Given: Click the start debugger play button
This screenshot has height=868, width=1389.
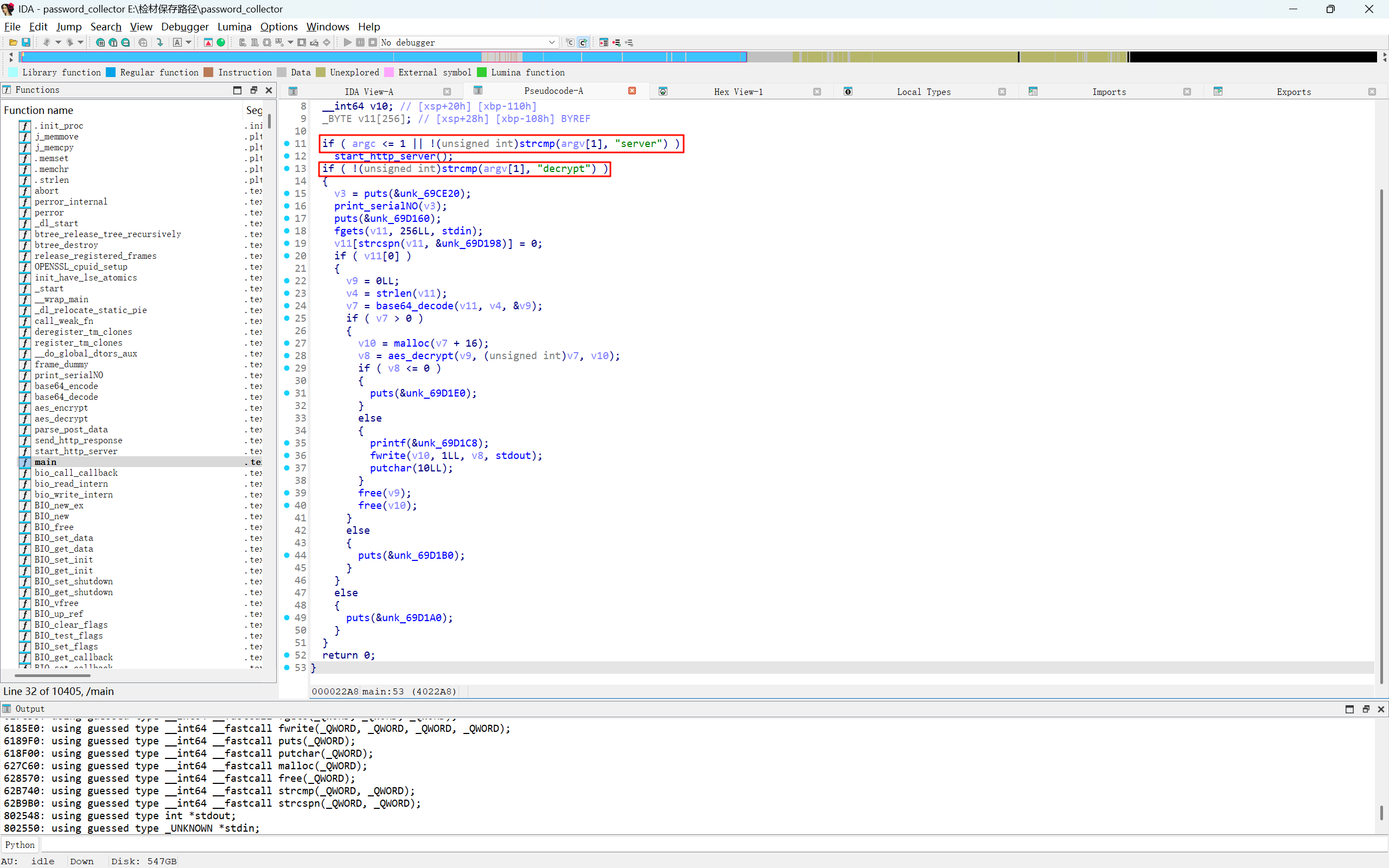Looking at the screenshot, I should tap(347, 42).
